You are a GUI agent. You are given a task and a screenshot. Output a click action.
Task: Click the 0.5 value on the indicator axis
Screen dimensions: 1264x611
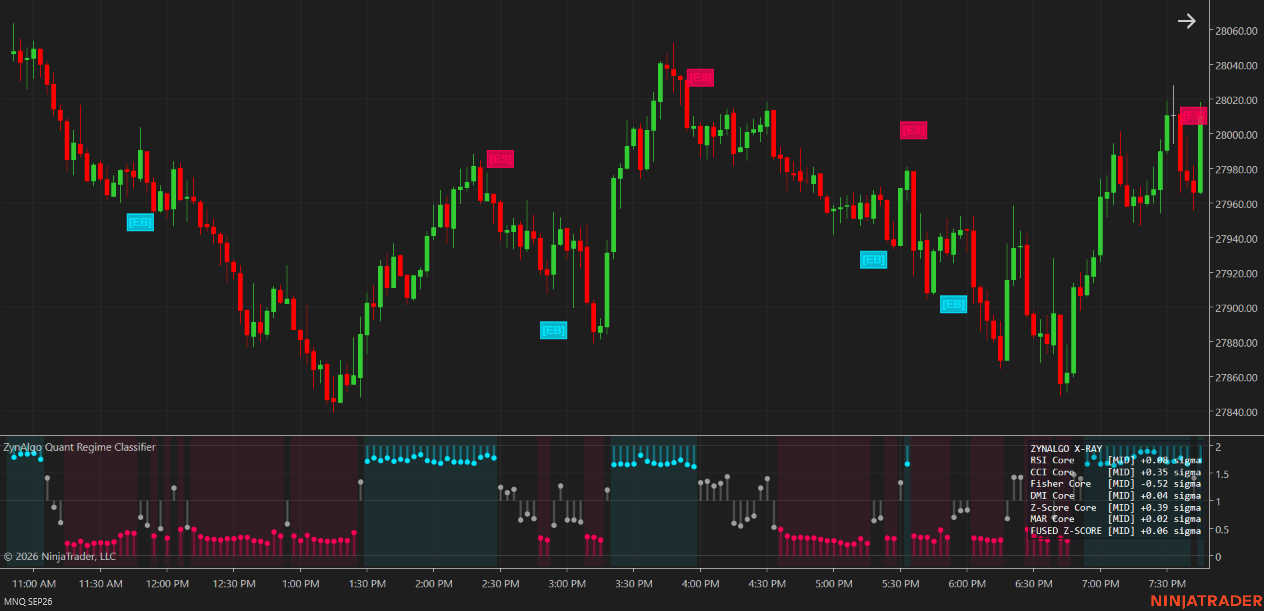coord(1221,530)
